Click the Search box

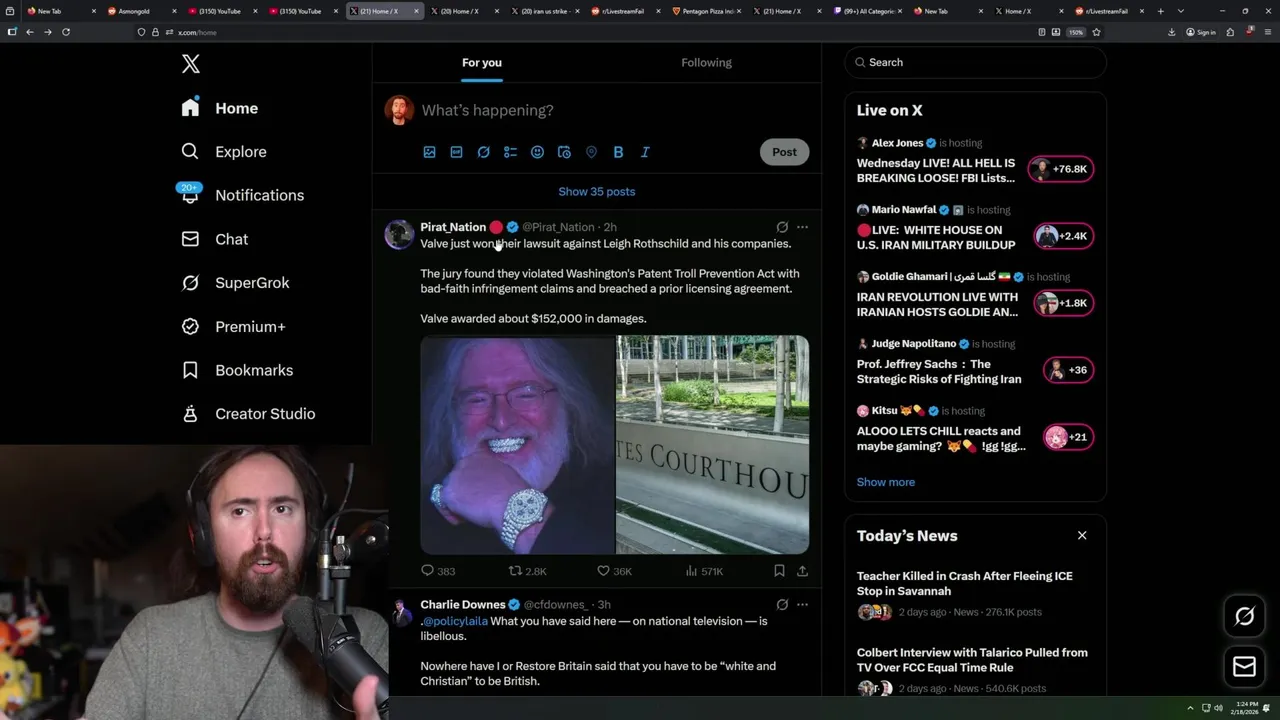(976, 62)
